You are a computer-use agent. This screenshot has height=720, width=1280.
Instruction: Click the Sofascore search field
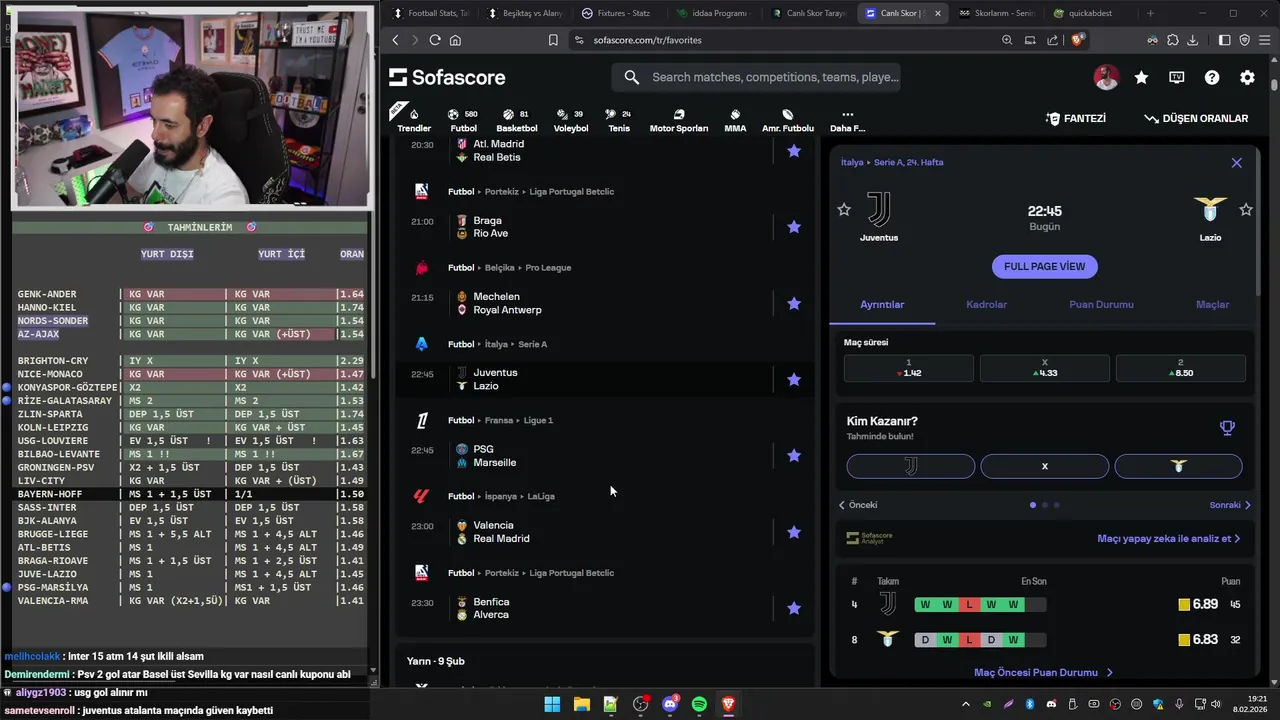coord(757,77)
